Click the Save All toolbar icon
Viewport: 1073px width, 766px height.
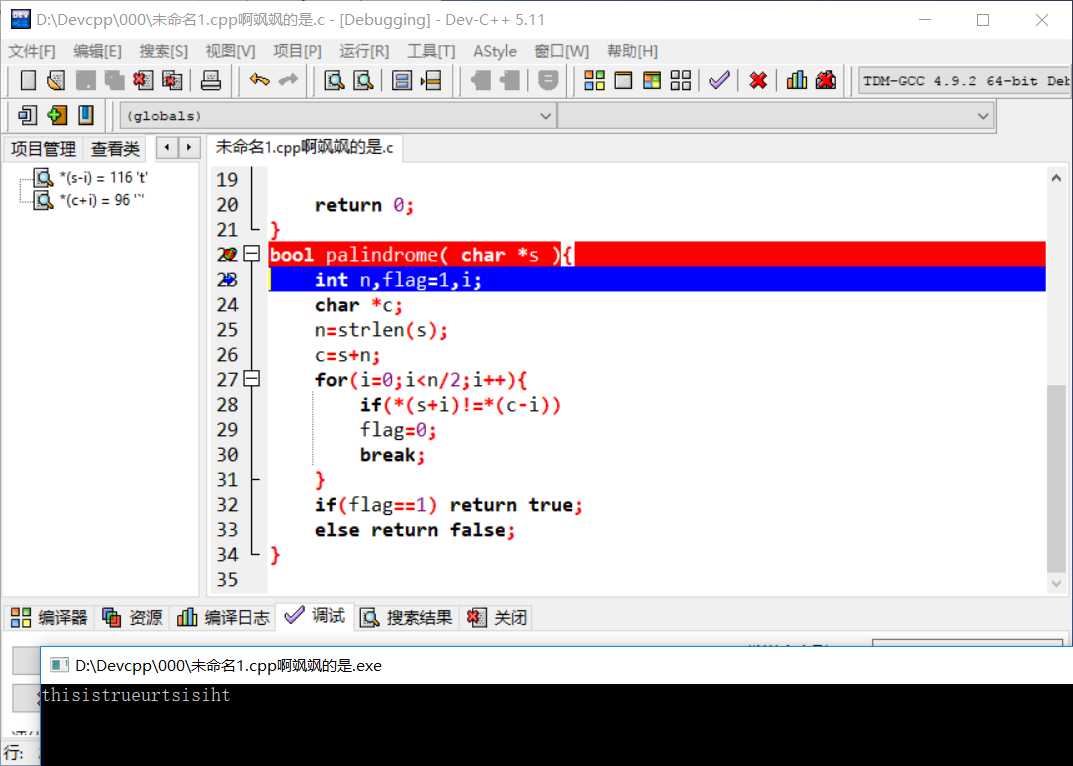tap(114, 81)
